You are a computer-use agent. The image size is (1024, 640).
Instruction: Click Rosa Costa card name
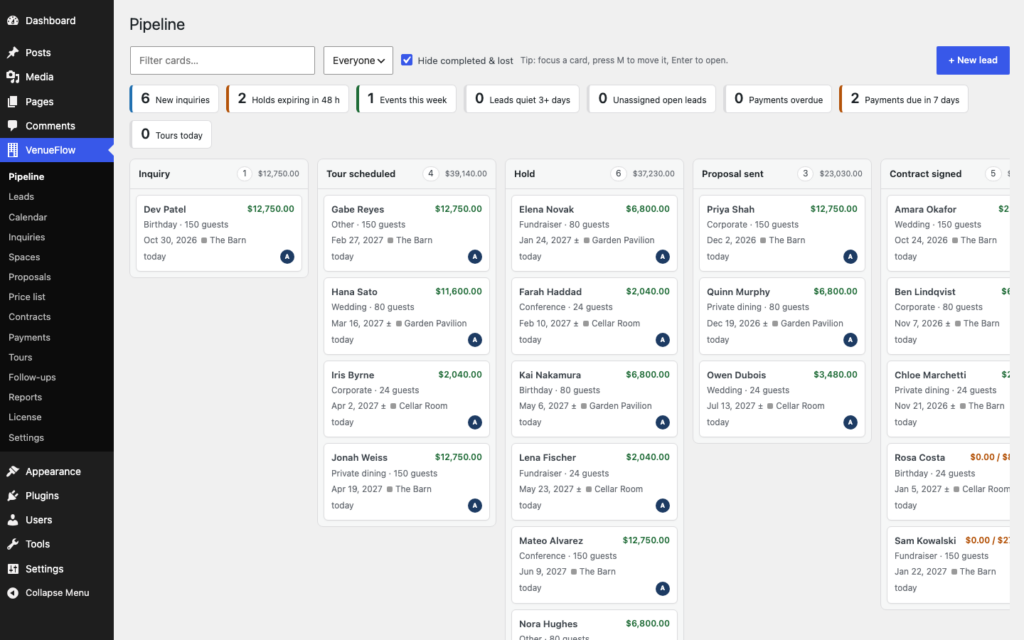click(x=920, y=458)
